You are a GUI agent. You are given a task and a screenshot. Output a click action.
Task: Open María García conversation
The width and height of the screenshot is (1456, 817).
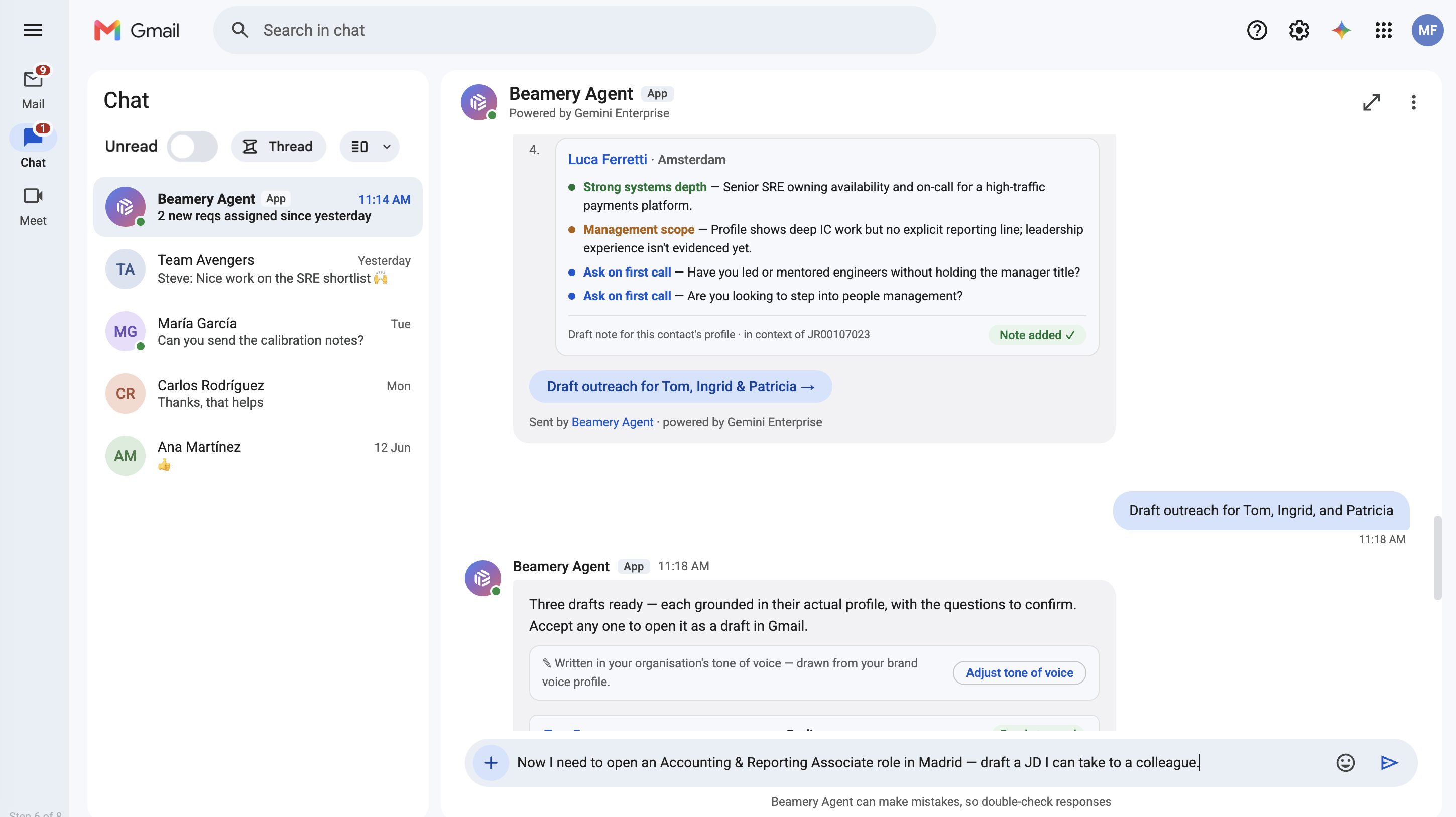click(258, 331)
